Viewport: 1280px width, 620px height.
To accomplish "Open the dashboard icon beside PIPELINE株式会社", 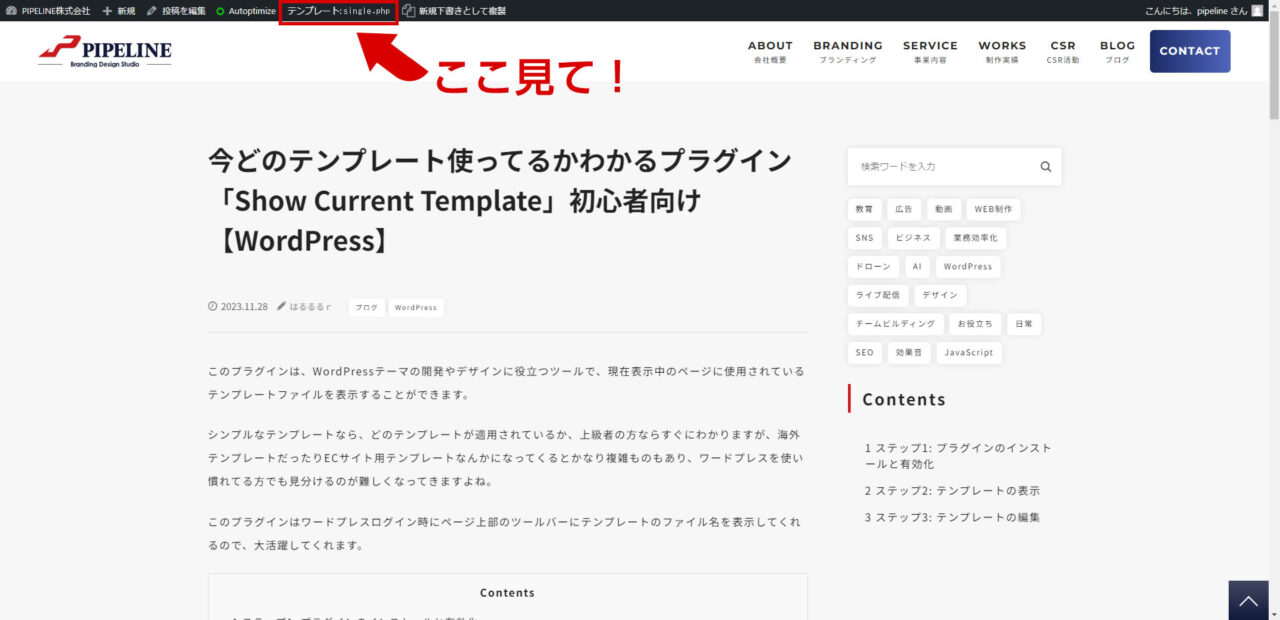I will [11, 11].
